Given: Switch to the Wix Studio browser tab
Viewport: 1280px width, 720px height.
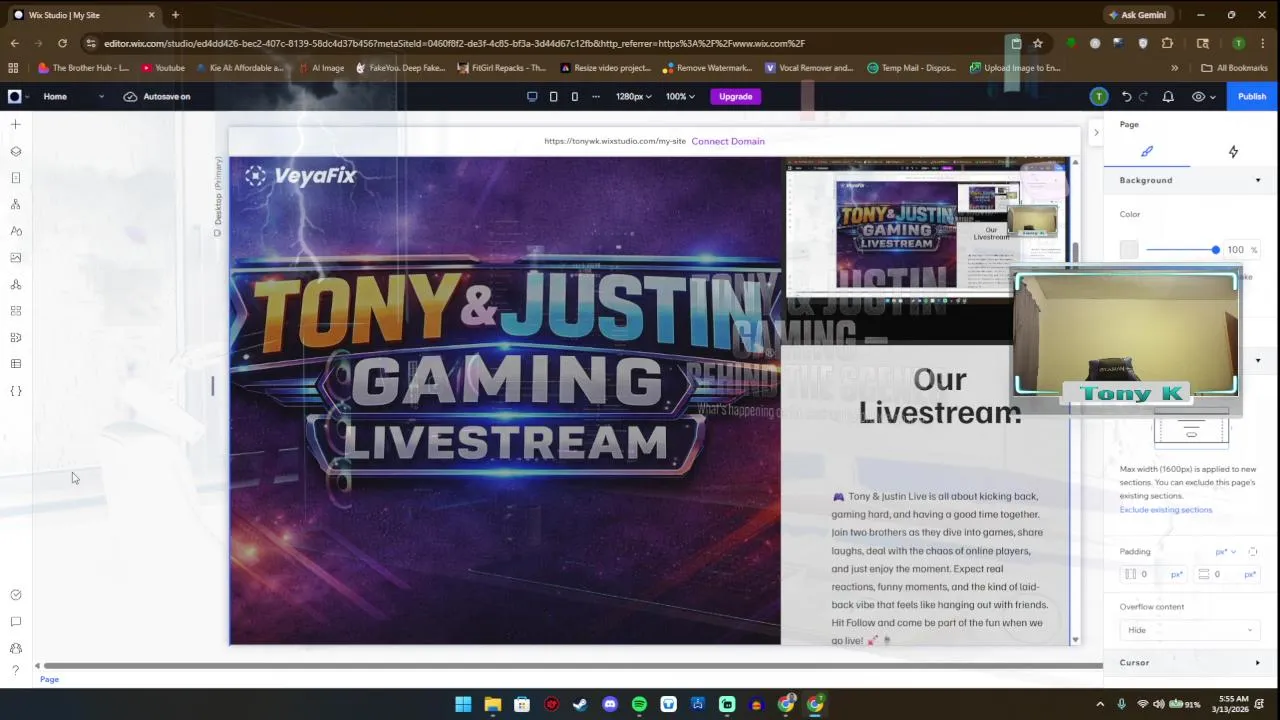Looking at the screenshot, I should (85, 15).
